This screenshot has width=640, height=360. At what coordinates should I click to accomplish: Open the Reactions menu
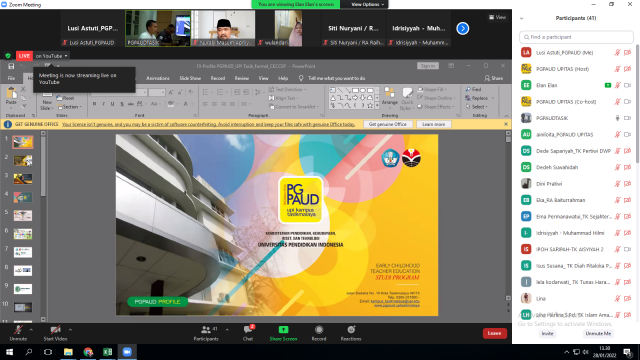click(x=351, y=333)
